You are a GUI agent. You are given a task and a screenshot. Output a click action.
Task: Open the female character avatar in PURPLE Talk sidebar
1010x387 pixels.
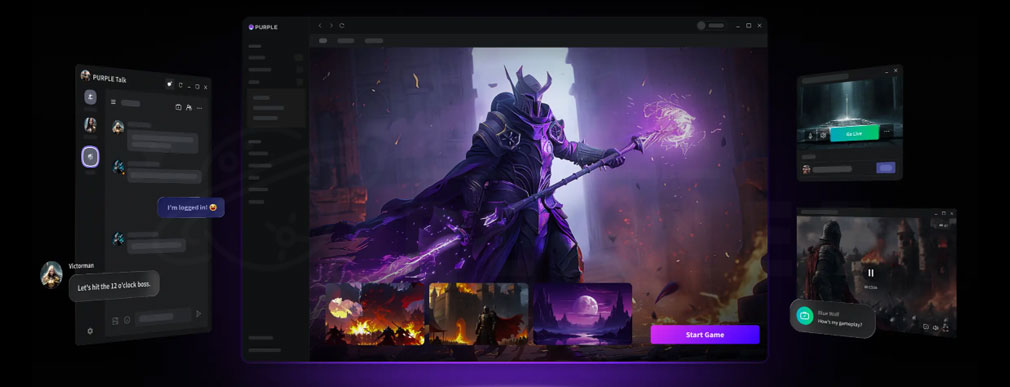[x=90, y=125]
